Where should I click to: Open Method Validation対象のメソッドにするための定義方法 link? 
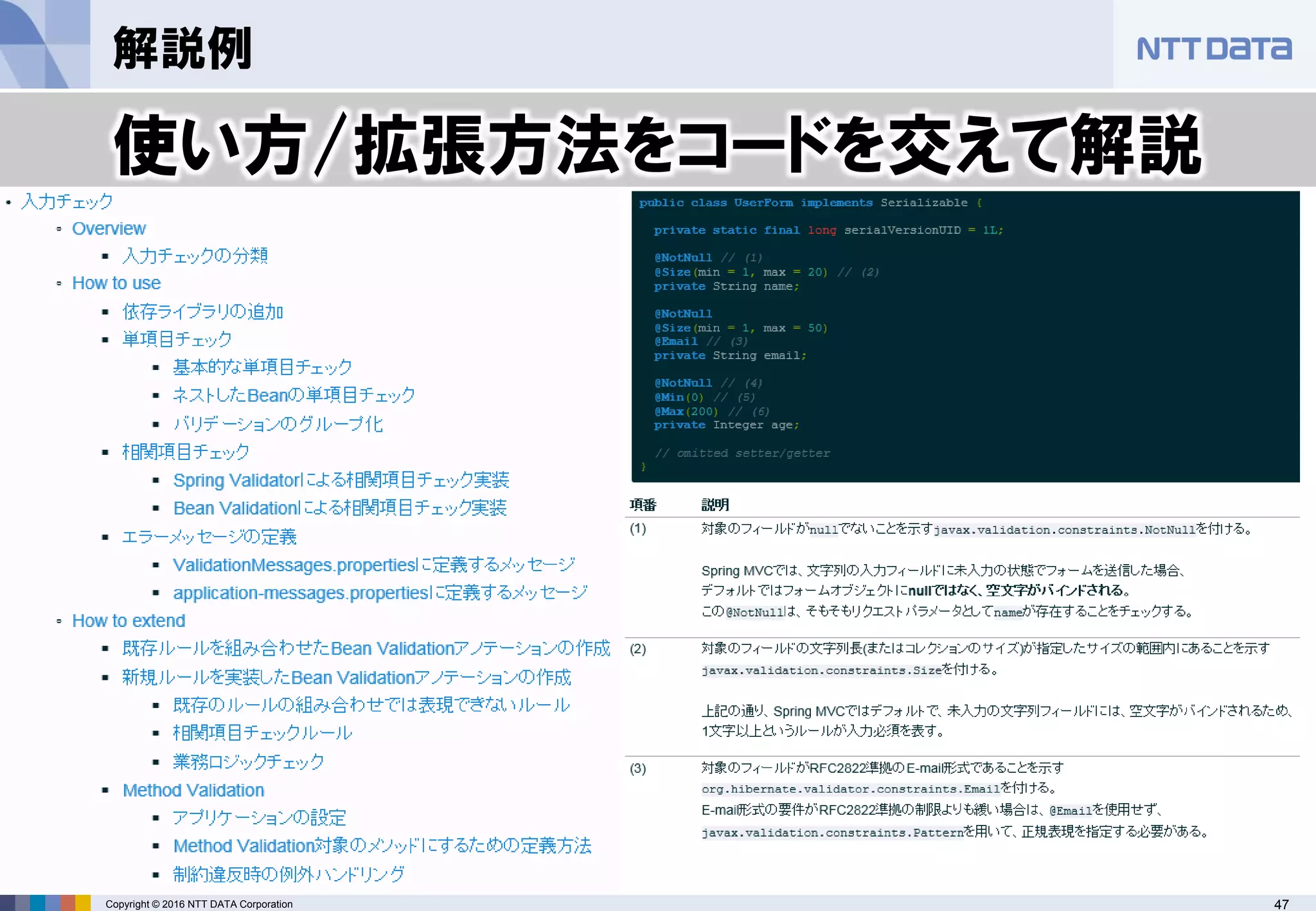[x=382, y=846]
